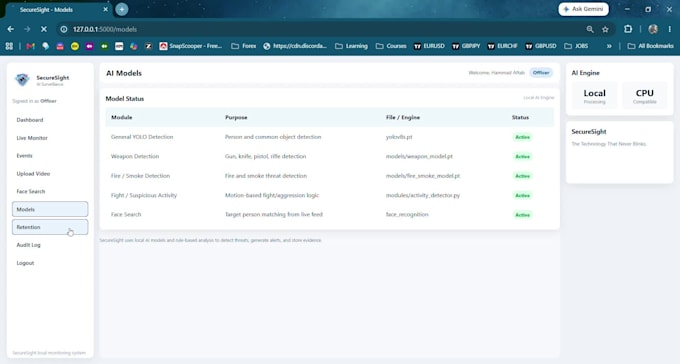The height and width of the screenshot is (364, 680).
Task: Click the CPU compatible card
Action: [x=644, y=96]
